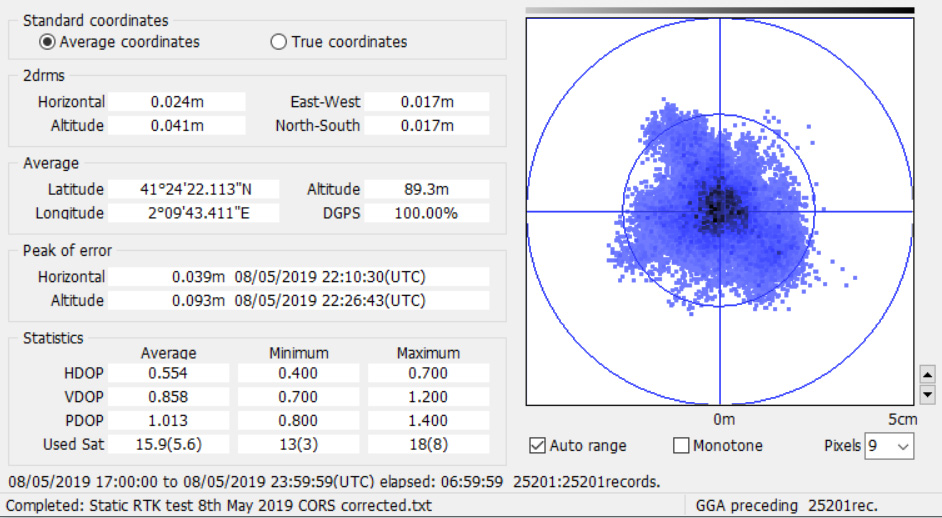942x518 pixels.
Task: Uncheck the Auto range checkbox
Action: (x=538, y=446)
